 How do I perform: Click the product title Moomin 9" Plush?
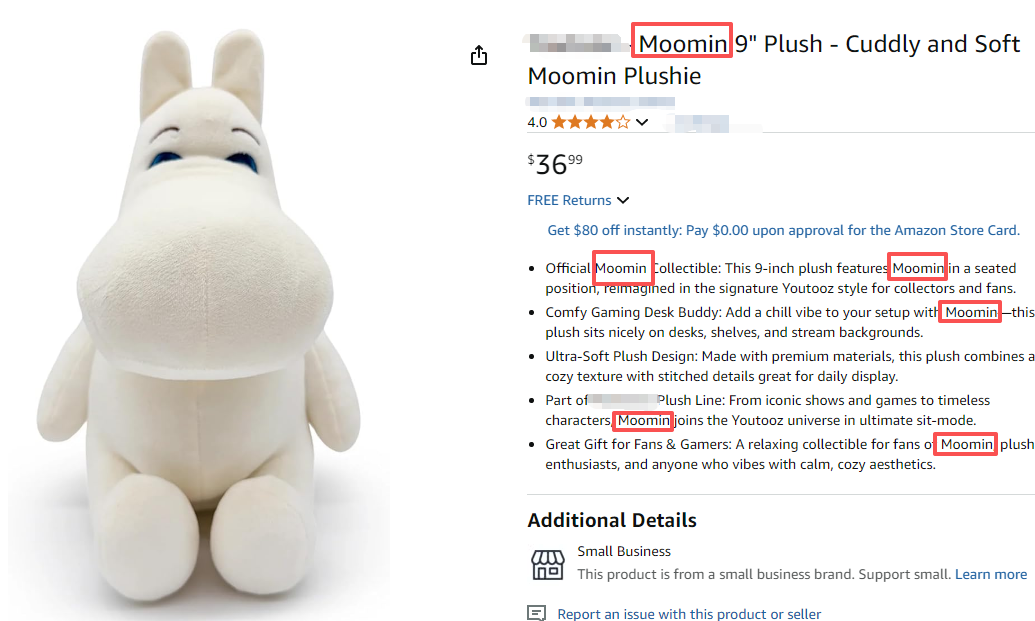pyautogui.click(x=774, y=59)
